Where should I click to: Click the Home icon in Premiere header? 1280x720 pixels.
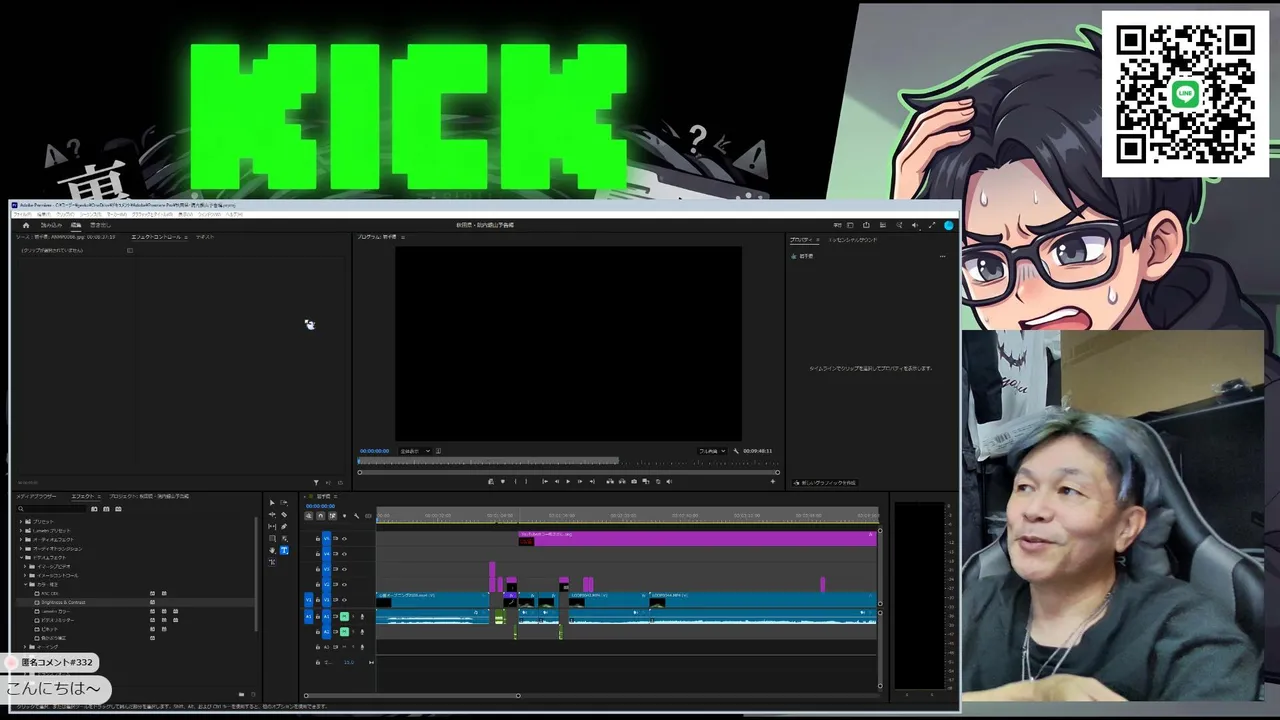pyautogui.click(x=26, y=225)
